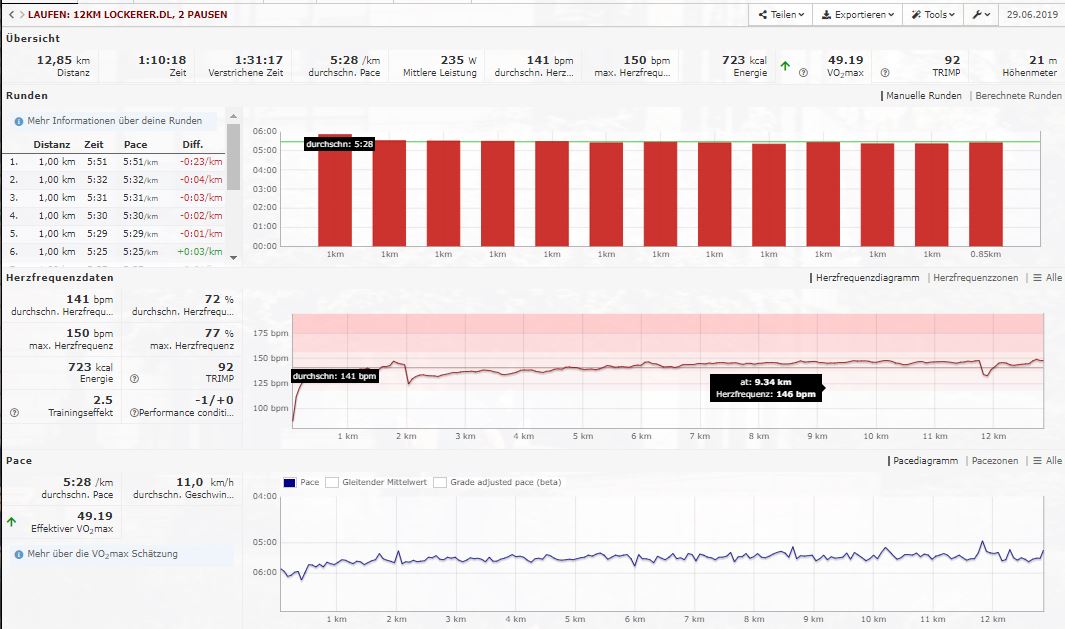Screen dimensions: 1065x629
Task: Click the laps table scrollbar down arrow
Action: coord(234,258)
